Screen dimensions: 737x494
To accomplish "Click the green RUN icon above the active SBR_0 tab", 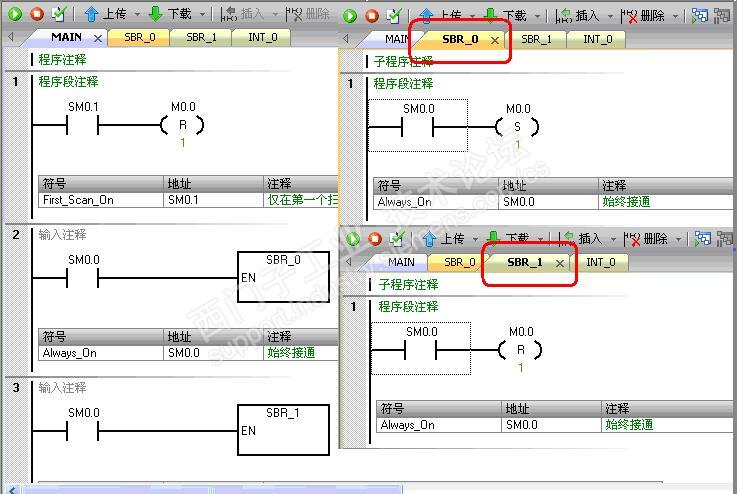I will [x=349, y=16].
